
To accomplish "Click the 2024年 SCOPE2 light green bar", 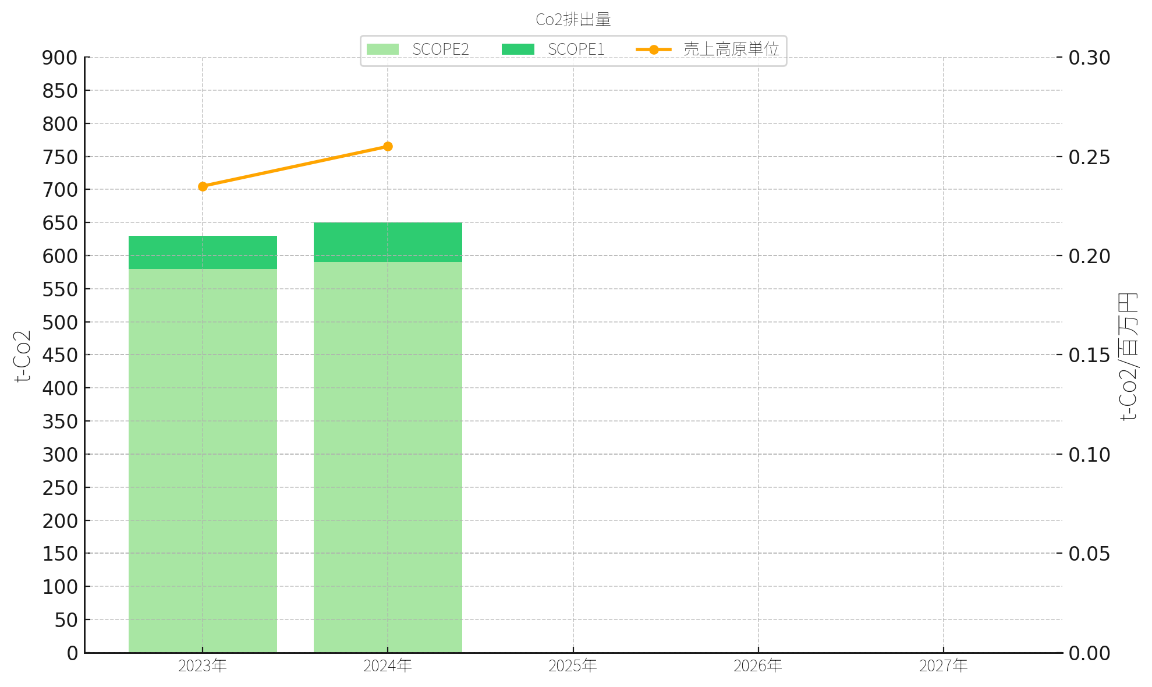I will coord(388,457).
